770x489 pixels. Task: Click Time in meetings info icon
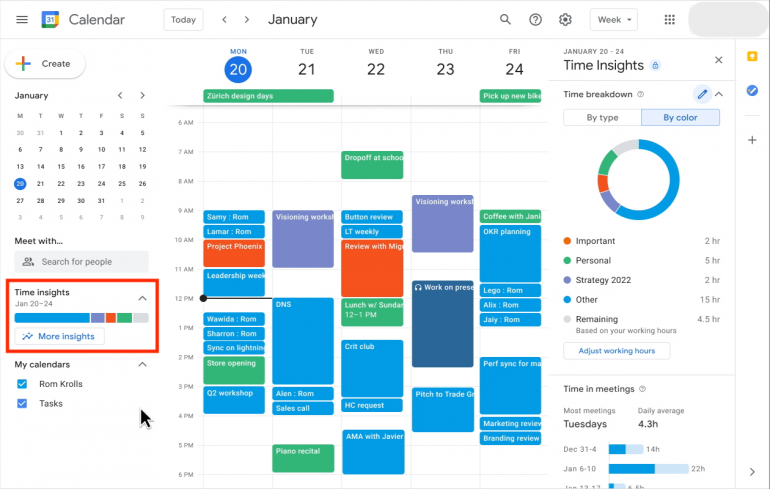642,389
